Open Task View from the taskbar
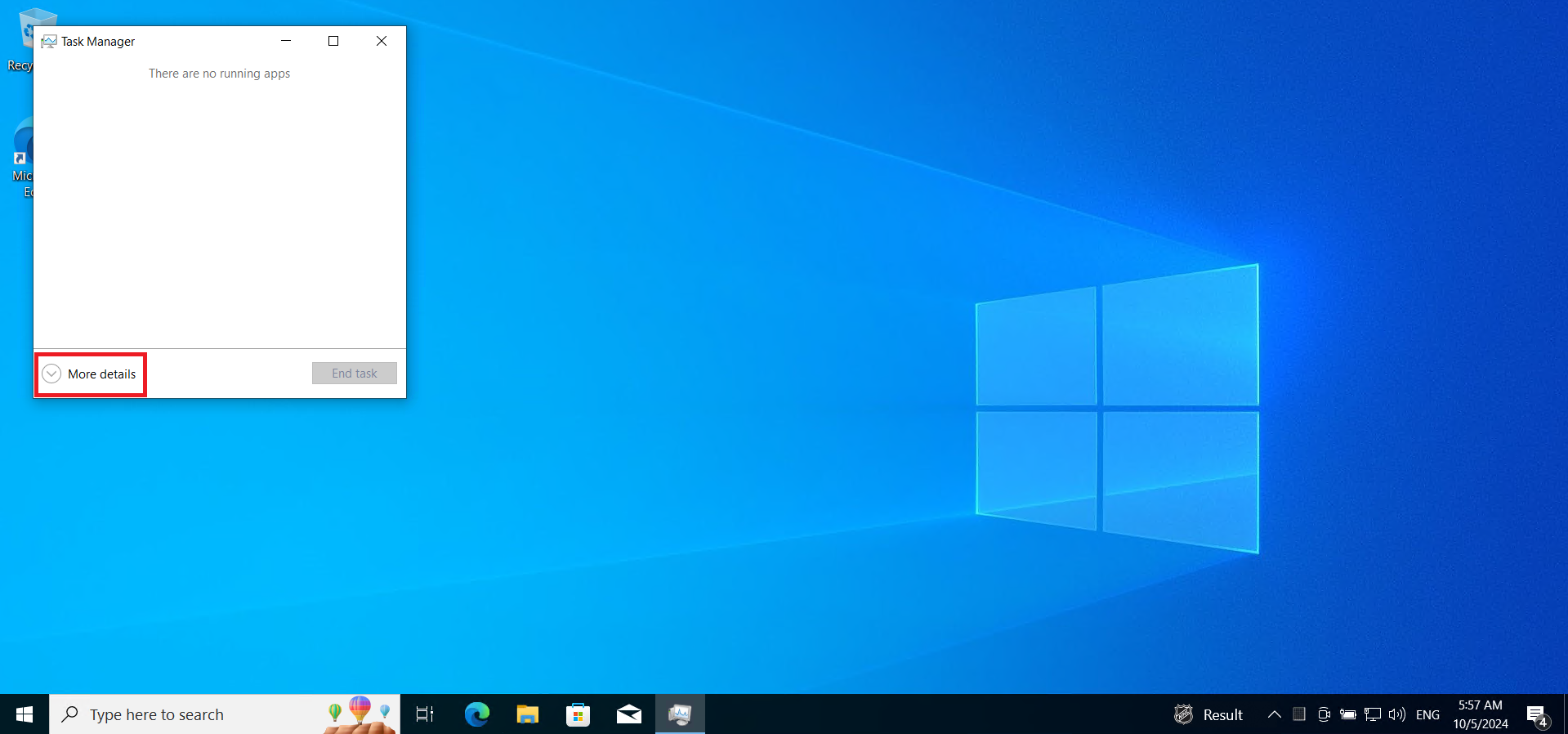This screenshot has width=1568, height=734. (425, 714)
